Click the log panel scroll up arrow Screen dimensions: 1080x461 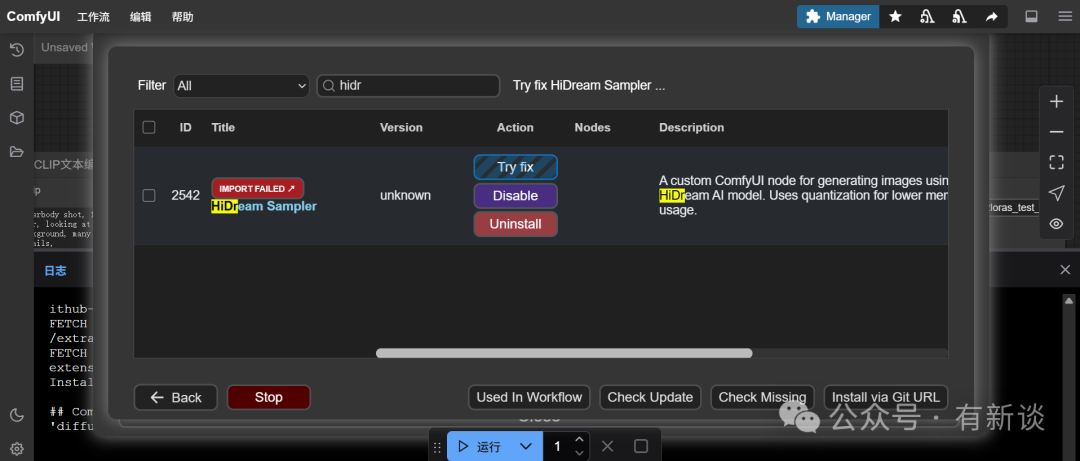(x=1068, y=300)
